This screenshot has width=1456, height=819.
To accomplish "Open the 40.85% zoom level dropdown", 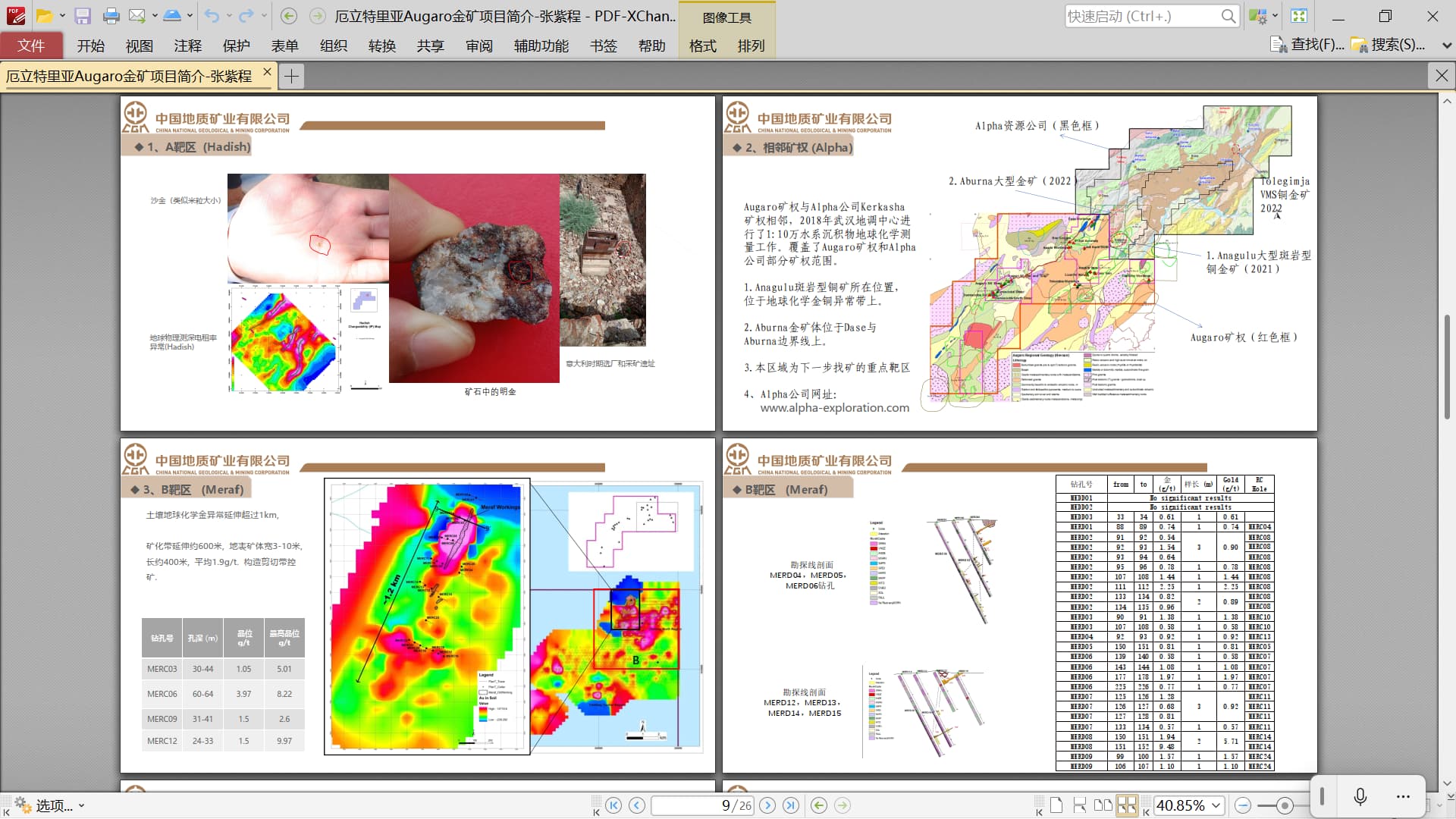I will point(1216,805).
